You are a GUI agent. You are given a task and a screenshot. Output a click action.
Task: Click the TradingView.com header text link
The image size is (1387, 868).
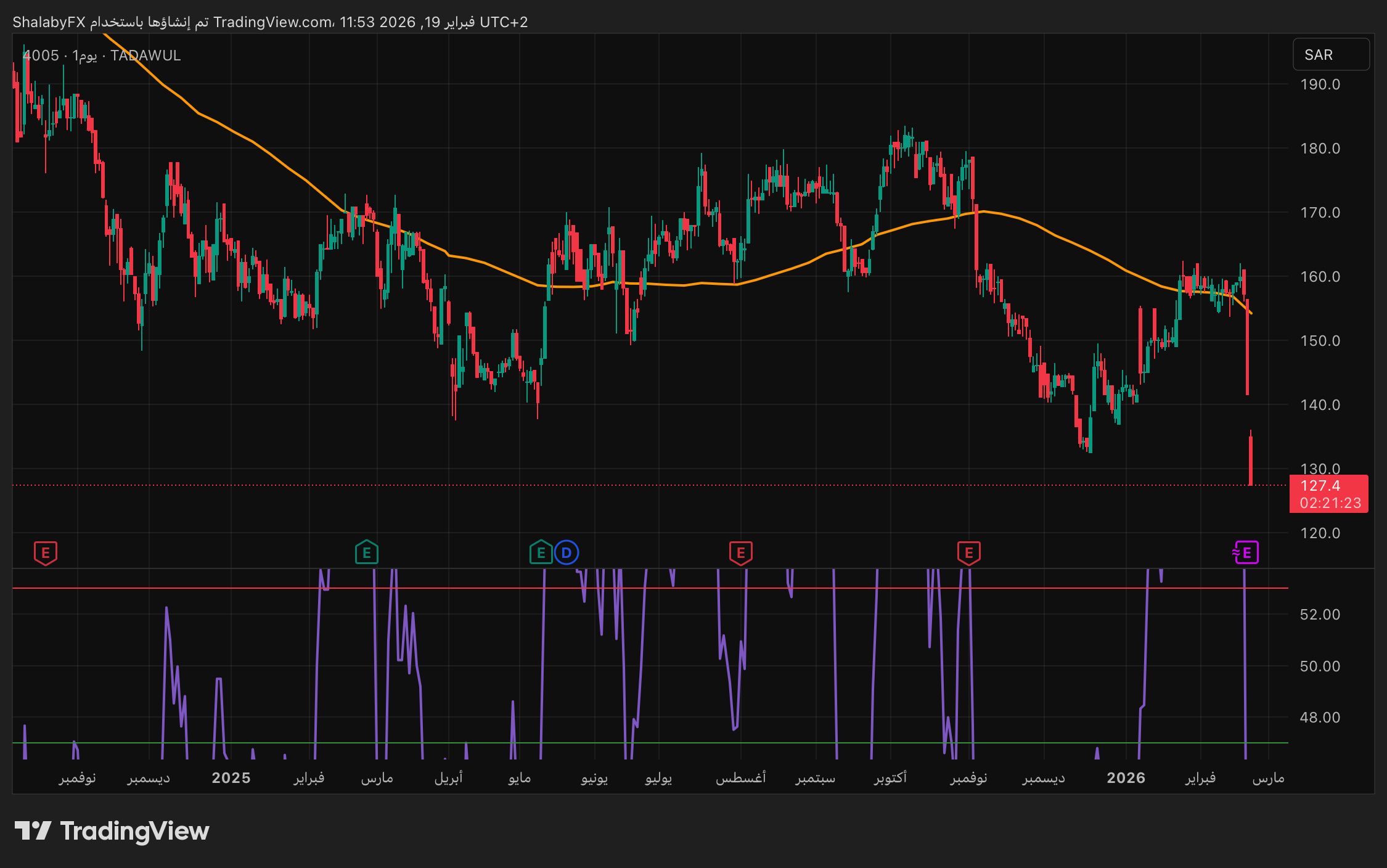pyautogui.click(x=273, y=22)
